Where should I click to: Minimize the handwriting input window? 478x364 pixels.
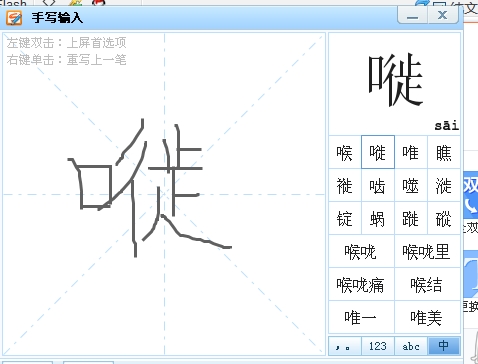tap(412, 15)
